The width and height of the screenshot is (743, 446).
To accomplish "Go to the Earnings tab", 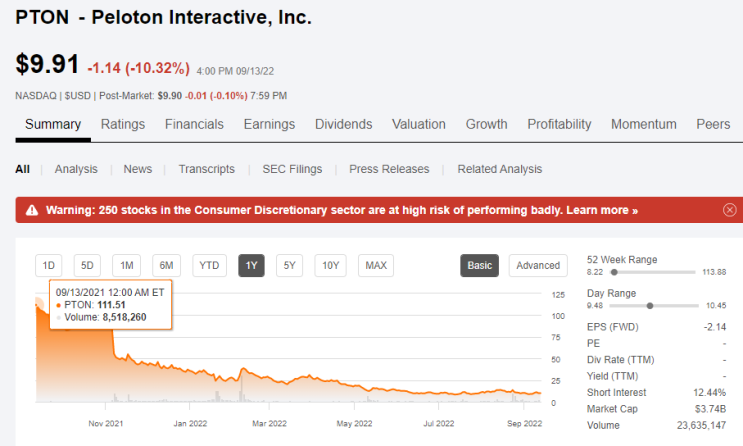I will [x=269, y=124].
